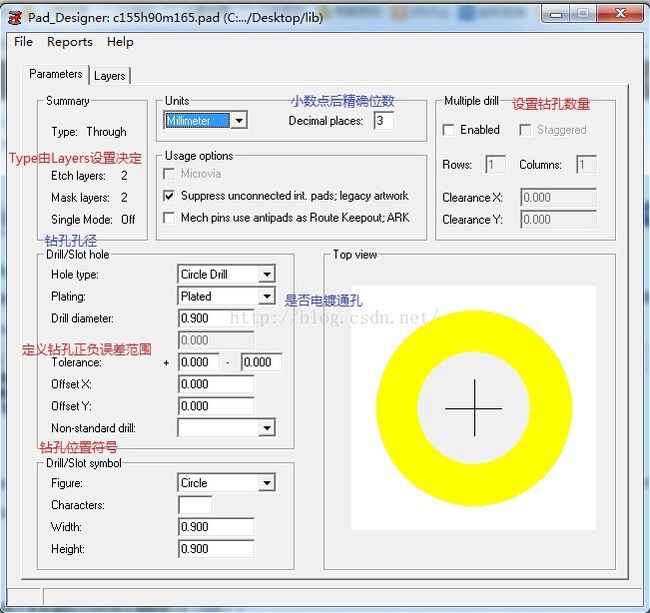Click the Columns input field
This screenshot has width=650, height=613.
pos(586,165)
